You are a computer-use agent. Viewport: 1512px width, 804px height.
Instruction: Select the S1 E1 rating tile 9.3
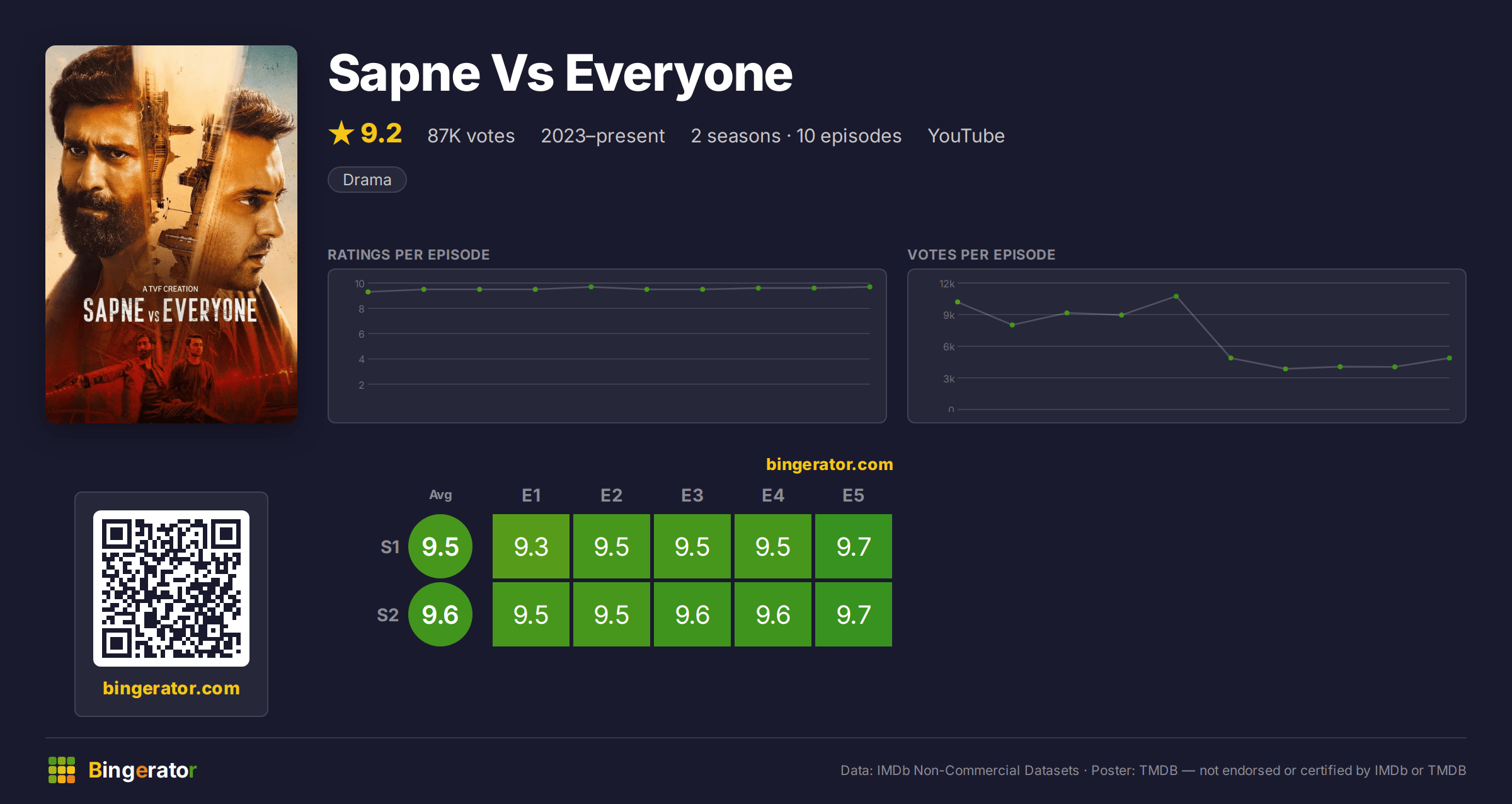tap(531, 546)
